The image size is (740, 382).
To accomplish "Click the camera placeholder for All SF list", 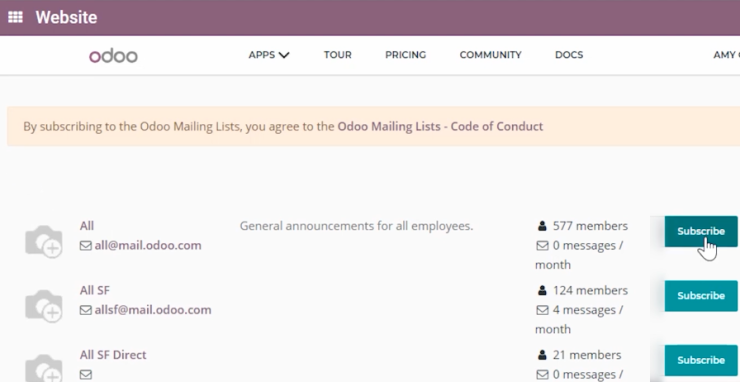I will pos(43,306).
